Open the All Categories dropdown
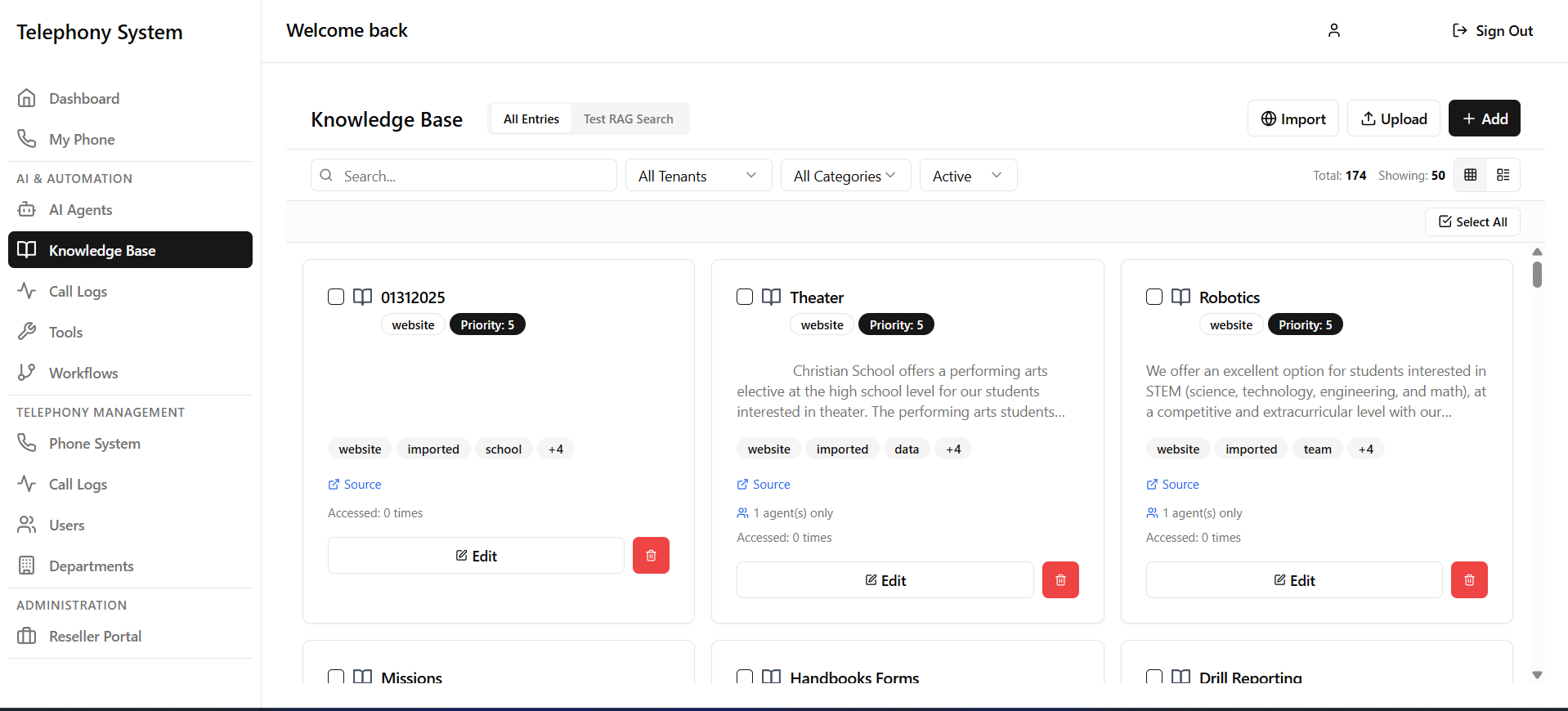Image resolution: width=1568 pixels, height=711 pixels. (x=846, y=175)
